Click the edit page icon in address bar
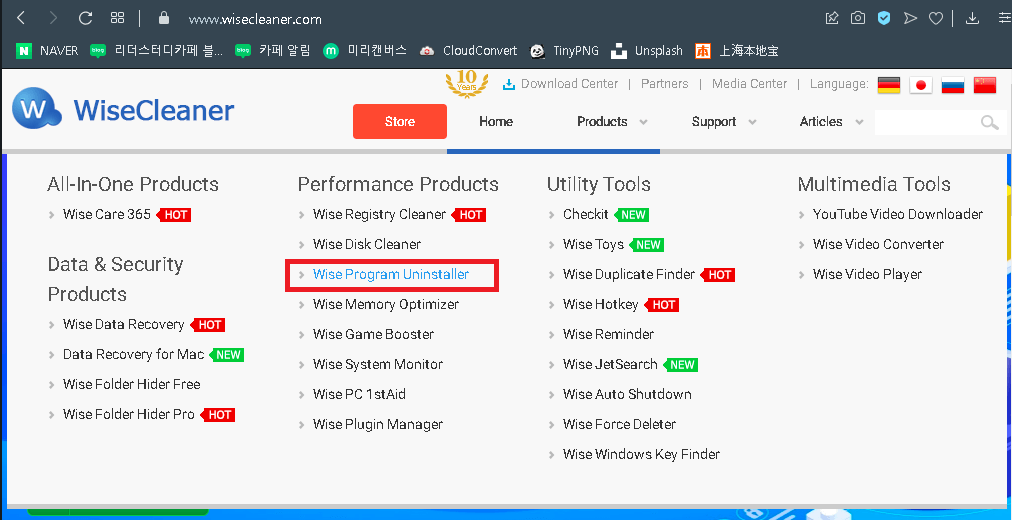The width and height of the screenshot is (1012, 520). (832, 18)
